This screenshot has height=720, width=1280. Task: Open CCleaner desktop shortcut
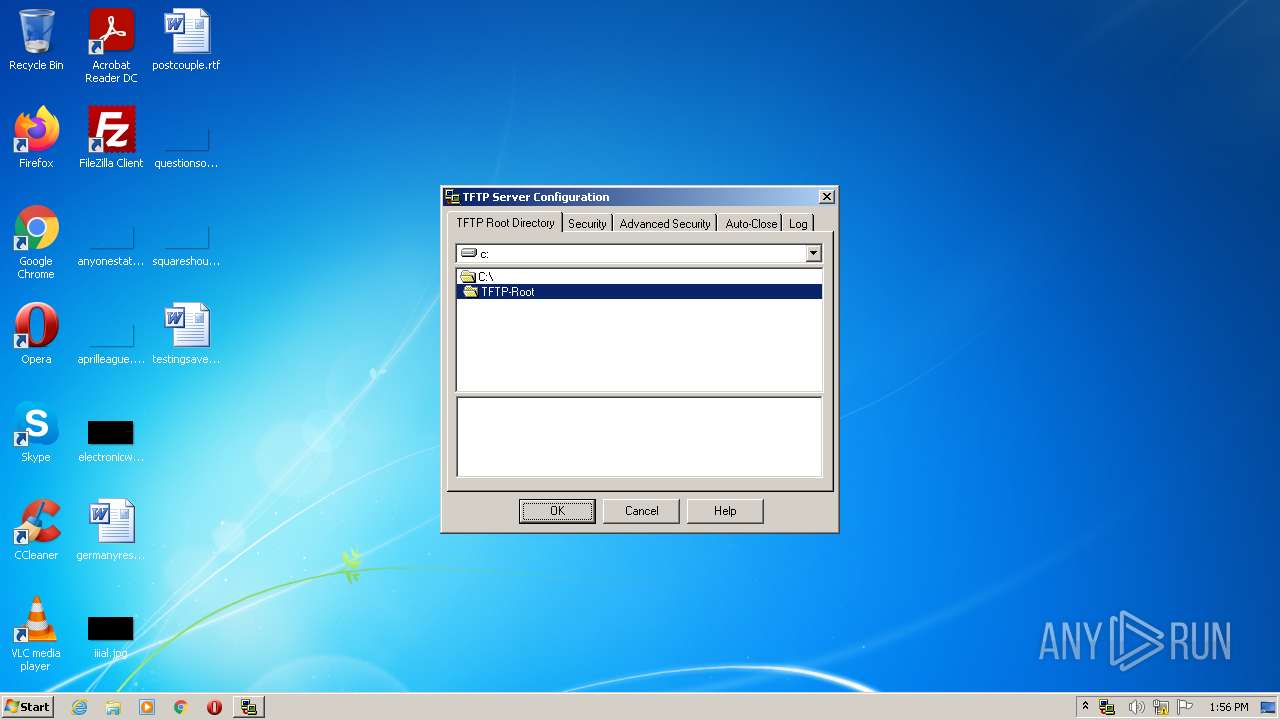(x=36, y=530)
